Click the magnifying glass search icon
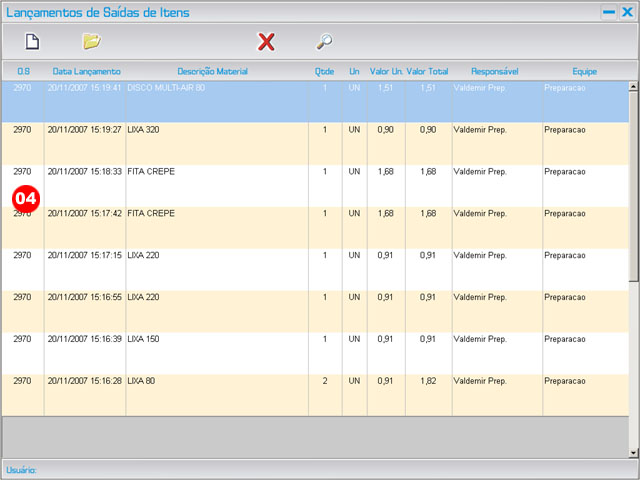The image size is (640, 480). (324, 42)
